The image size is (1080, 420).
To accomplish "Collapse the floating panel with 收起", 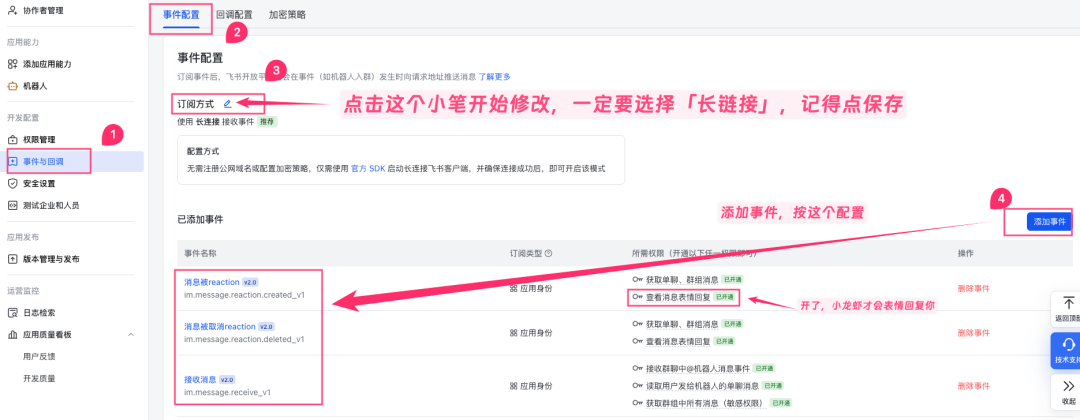I will pos(1068,386).
